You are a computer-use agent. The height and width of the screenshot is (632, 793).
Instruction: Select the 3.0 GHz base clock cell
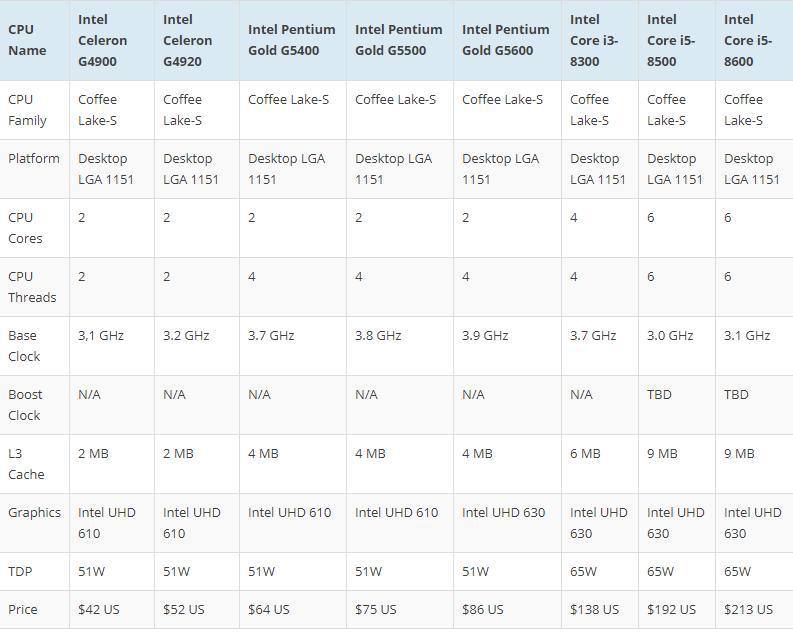[670, 336]
